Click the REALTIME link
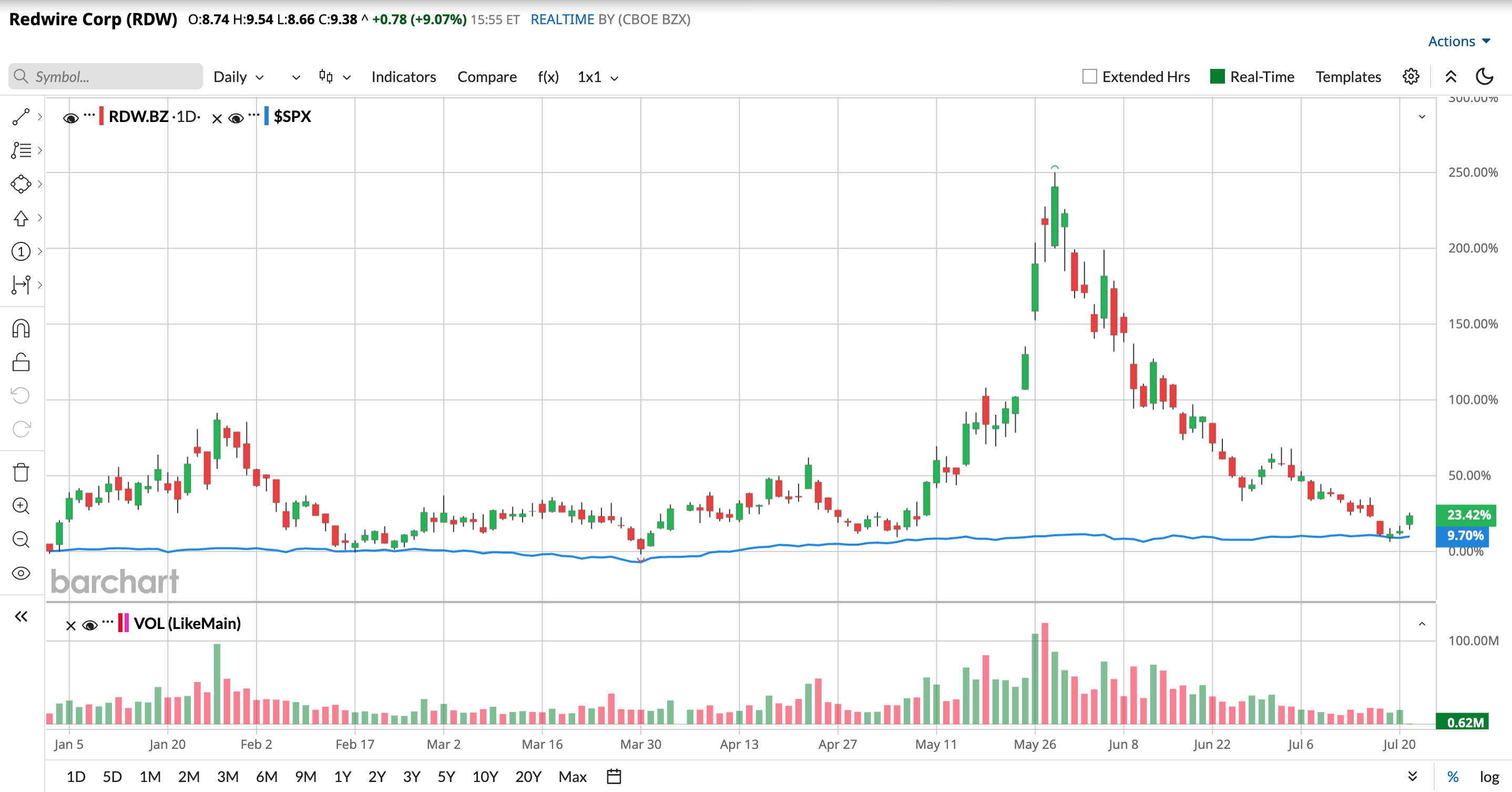 click(563, 19)
